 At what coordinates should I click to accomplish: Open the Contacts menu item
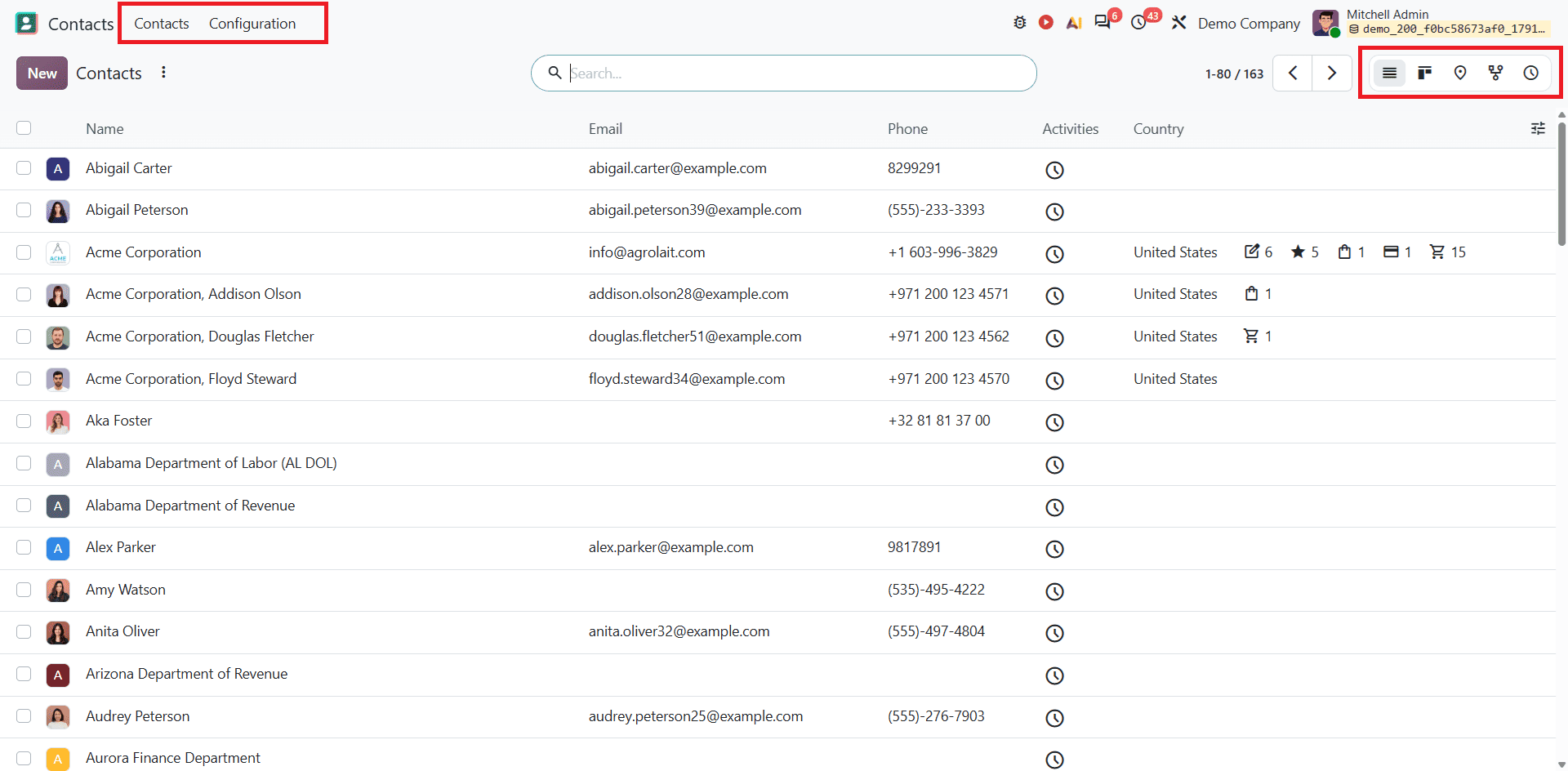(x=162, y=24)
